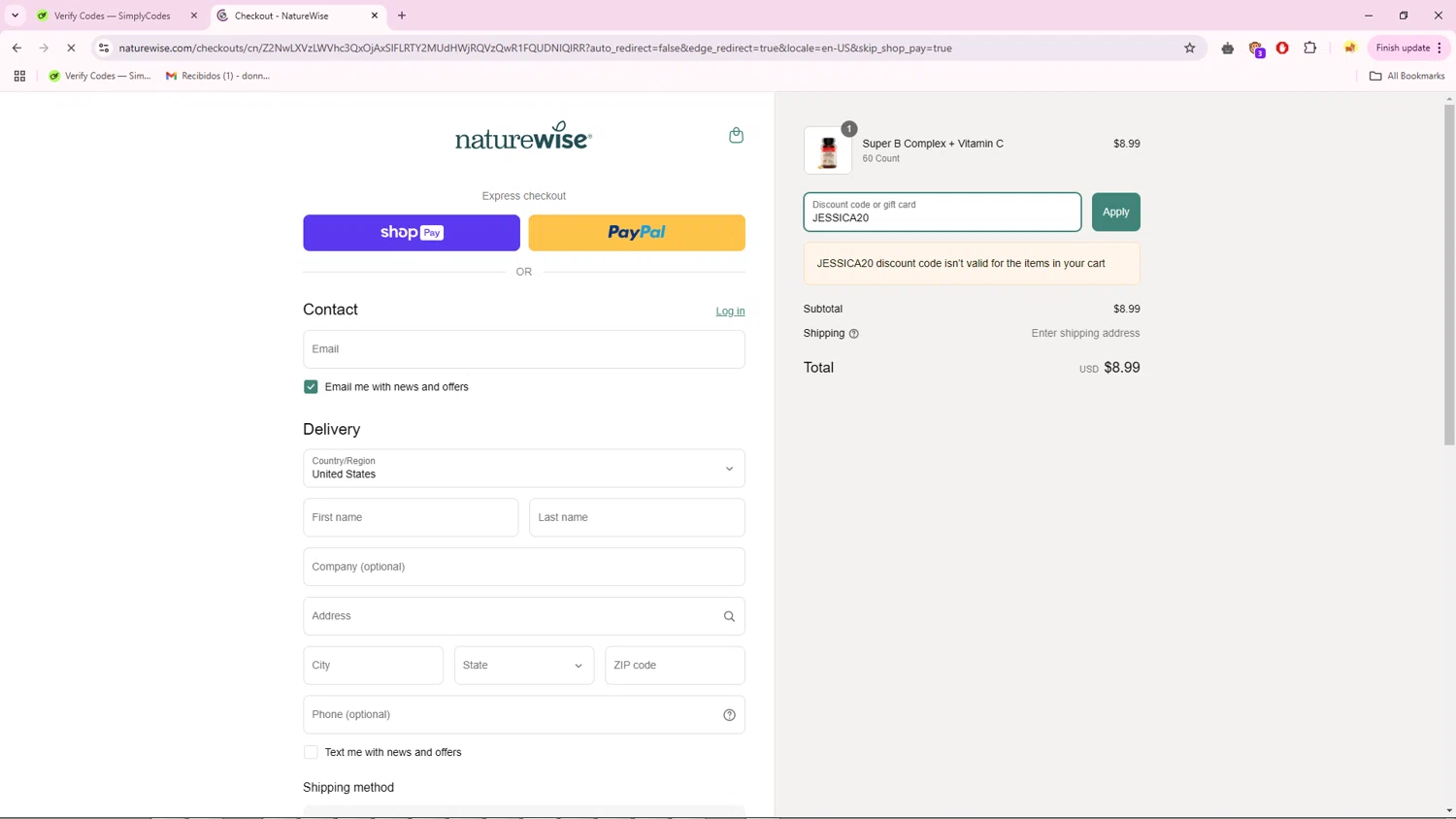Stop loading the page

pos(71,48)
